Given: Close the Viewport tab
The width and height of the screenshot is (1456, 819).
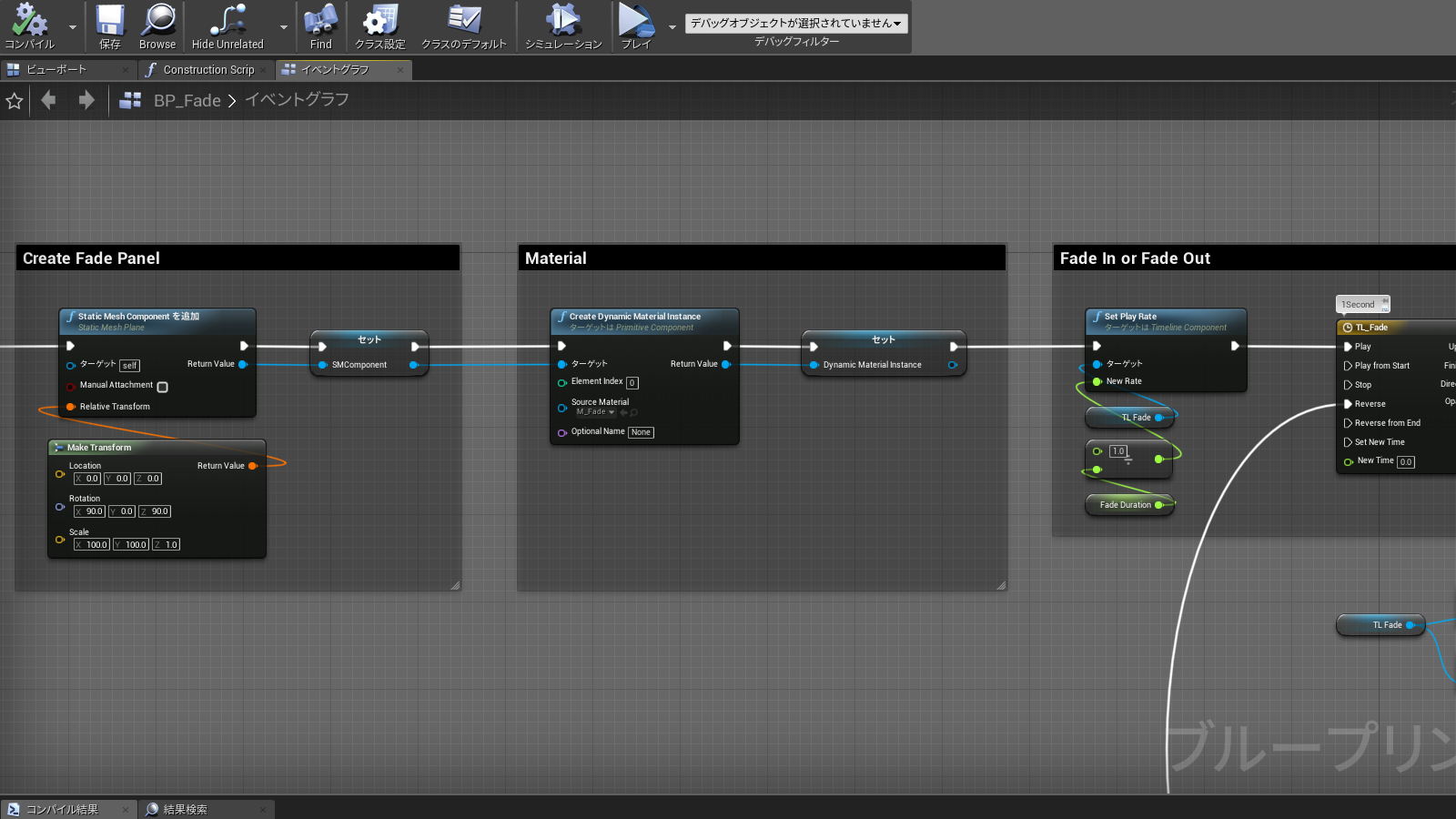Looking at the screenshot, I should [126, 70].
